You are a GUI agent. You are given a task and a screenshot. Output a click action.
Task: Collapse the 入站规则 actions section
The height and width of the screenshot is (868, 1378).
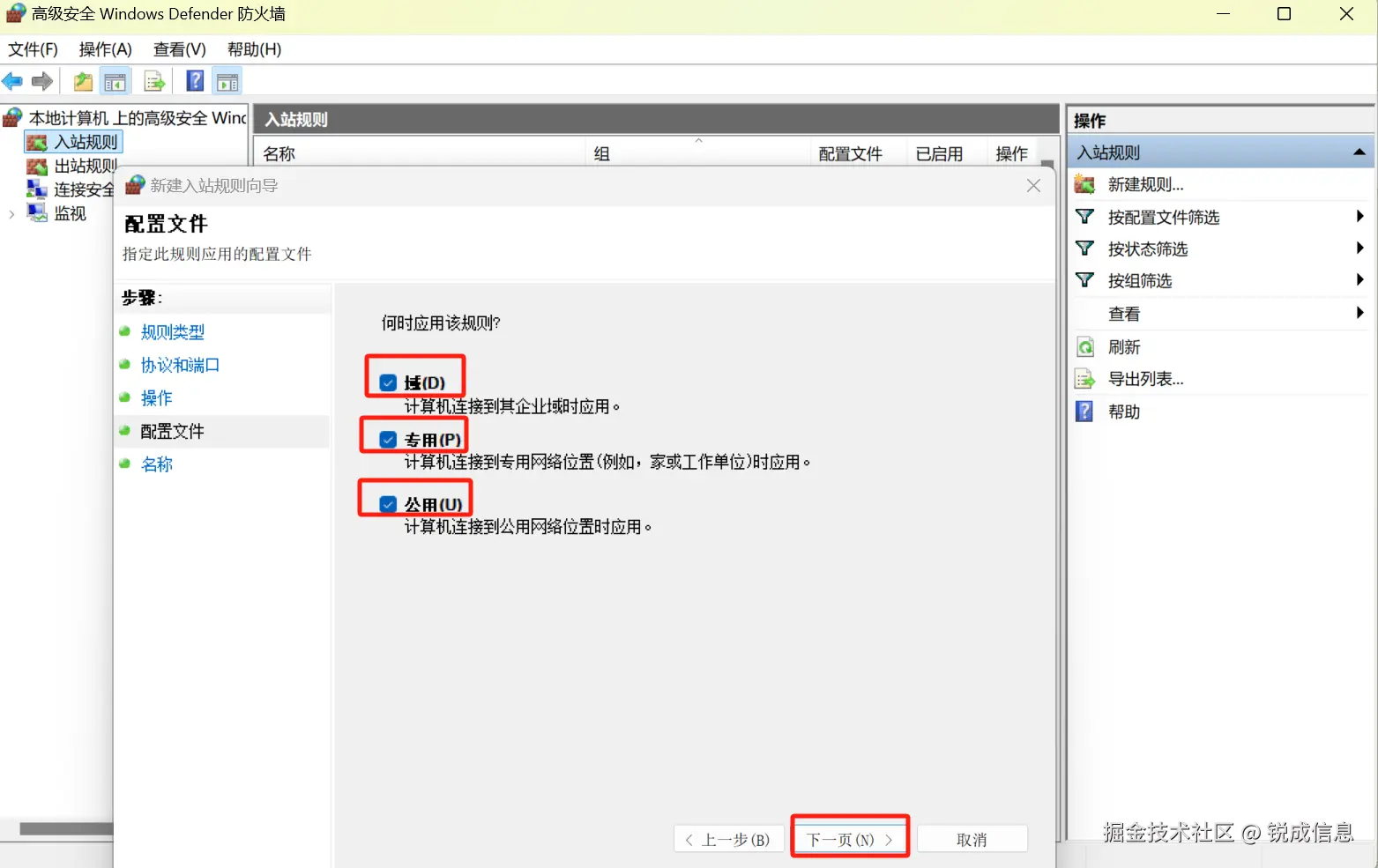click(1358, 151)
